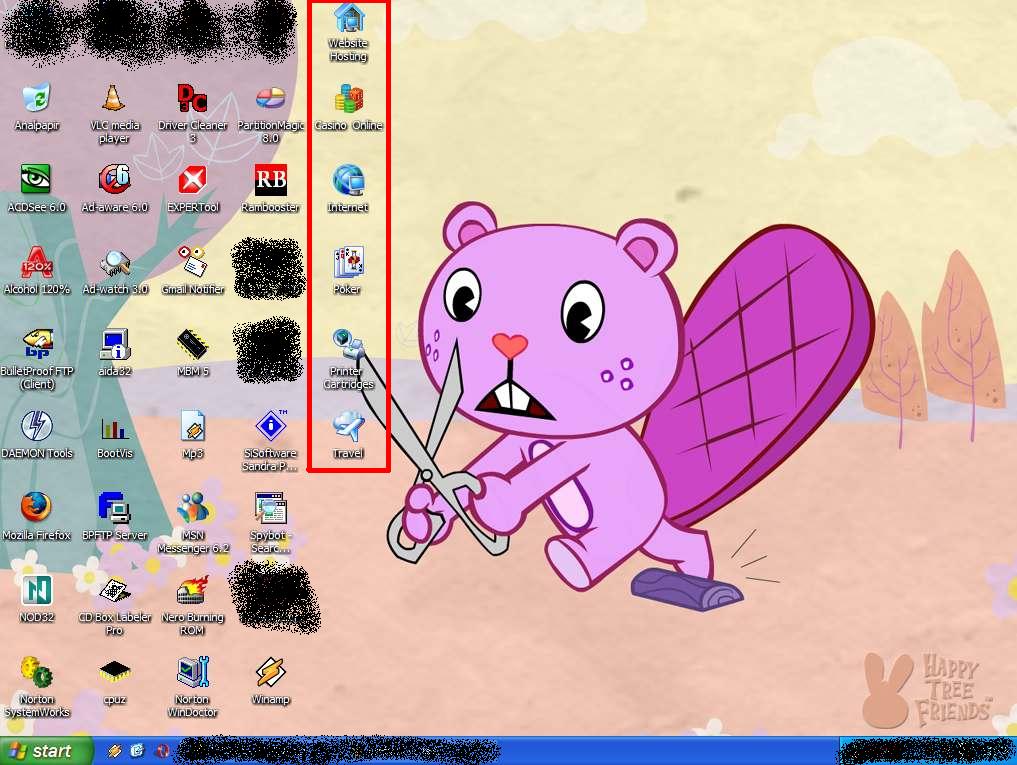Select the Rambooster RB icon
The image size is (1017, 765).
270,180
